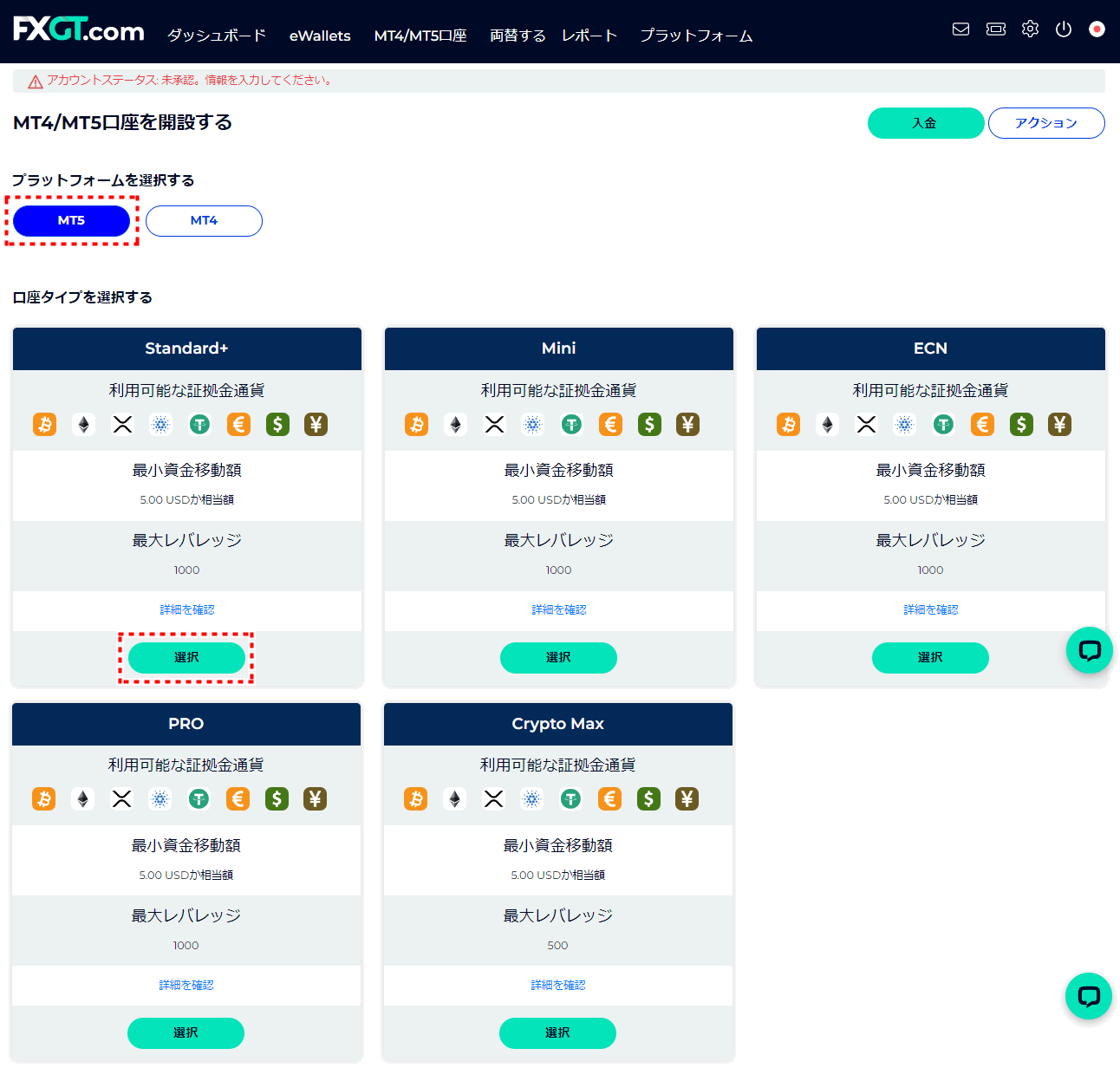Click Euro icon in Crypto Max card

[610, 799]
